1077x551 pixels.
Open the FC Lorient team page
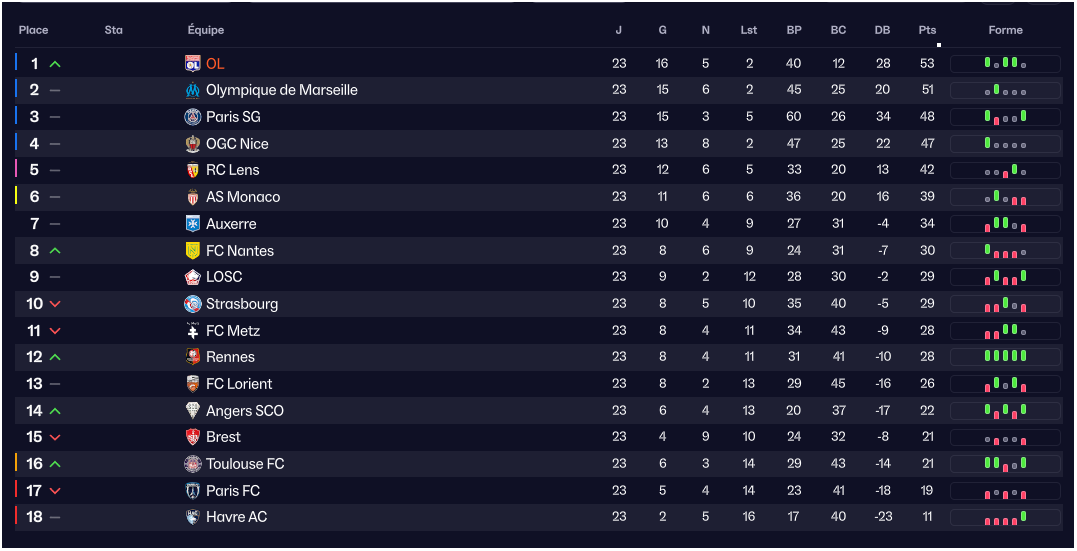[239, 384]
